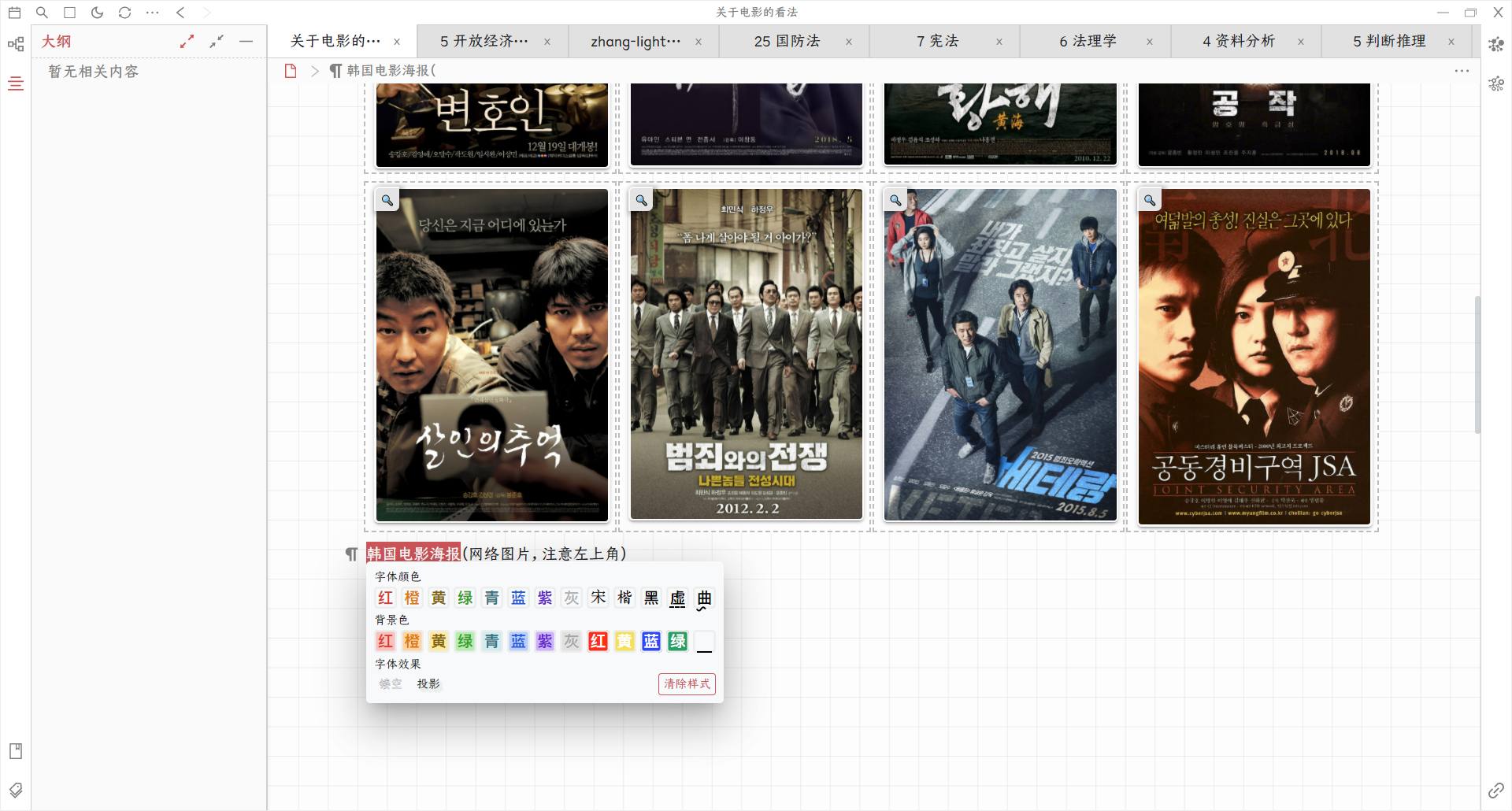This screenshot has height=811, width=1512.
Task: Toggle dark mode with moon icon
Action: (x=97, y=13)
